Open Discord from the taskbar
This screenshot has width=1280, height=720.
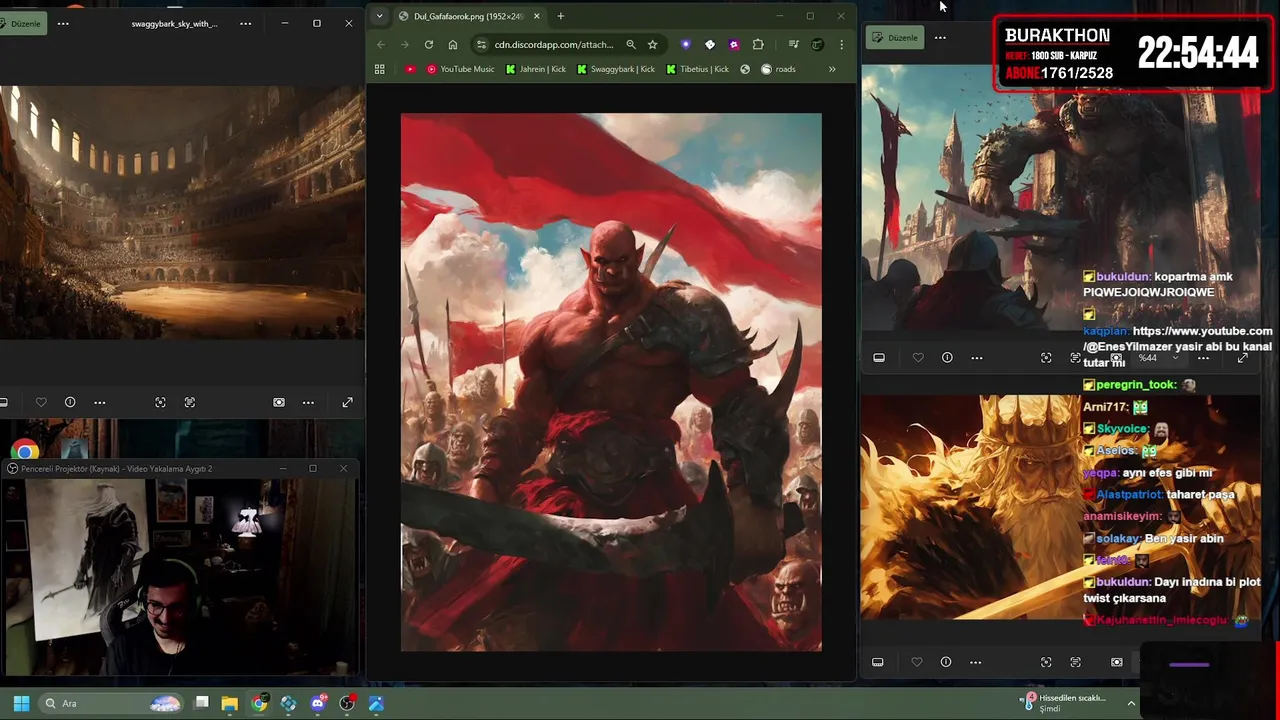point(318,703)
